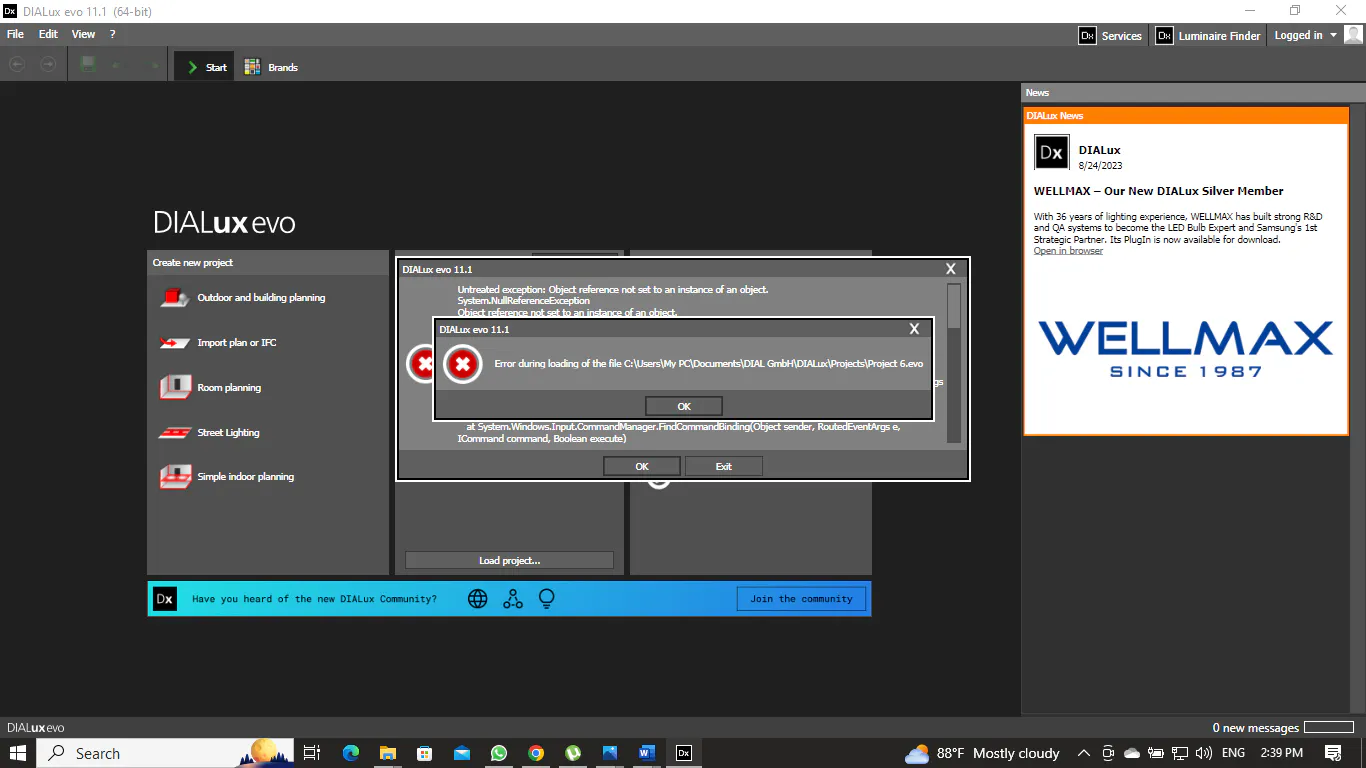Open the View menu
The height and width of the screenshot is (768, 1366).
84,34
